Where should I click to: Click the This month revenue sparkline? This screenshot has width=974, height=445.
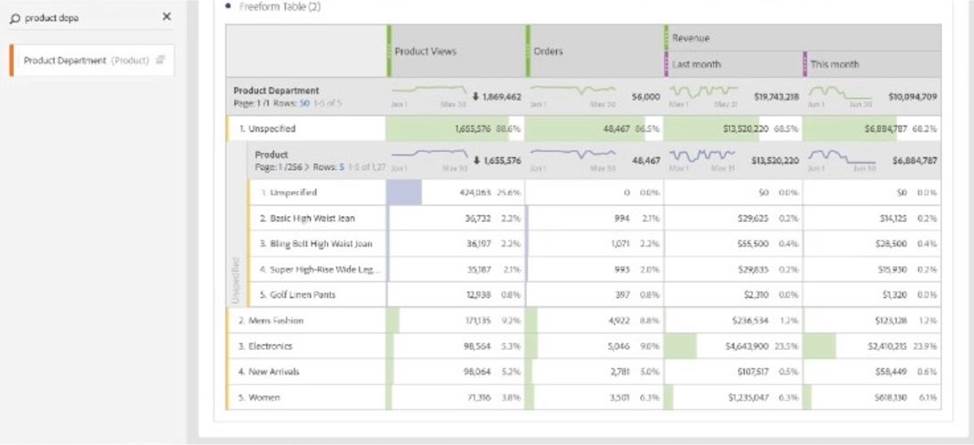834,93
